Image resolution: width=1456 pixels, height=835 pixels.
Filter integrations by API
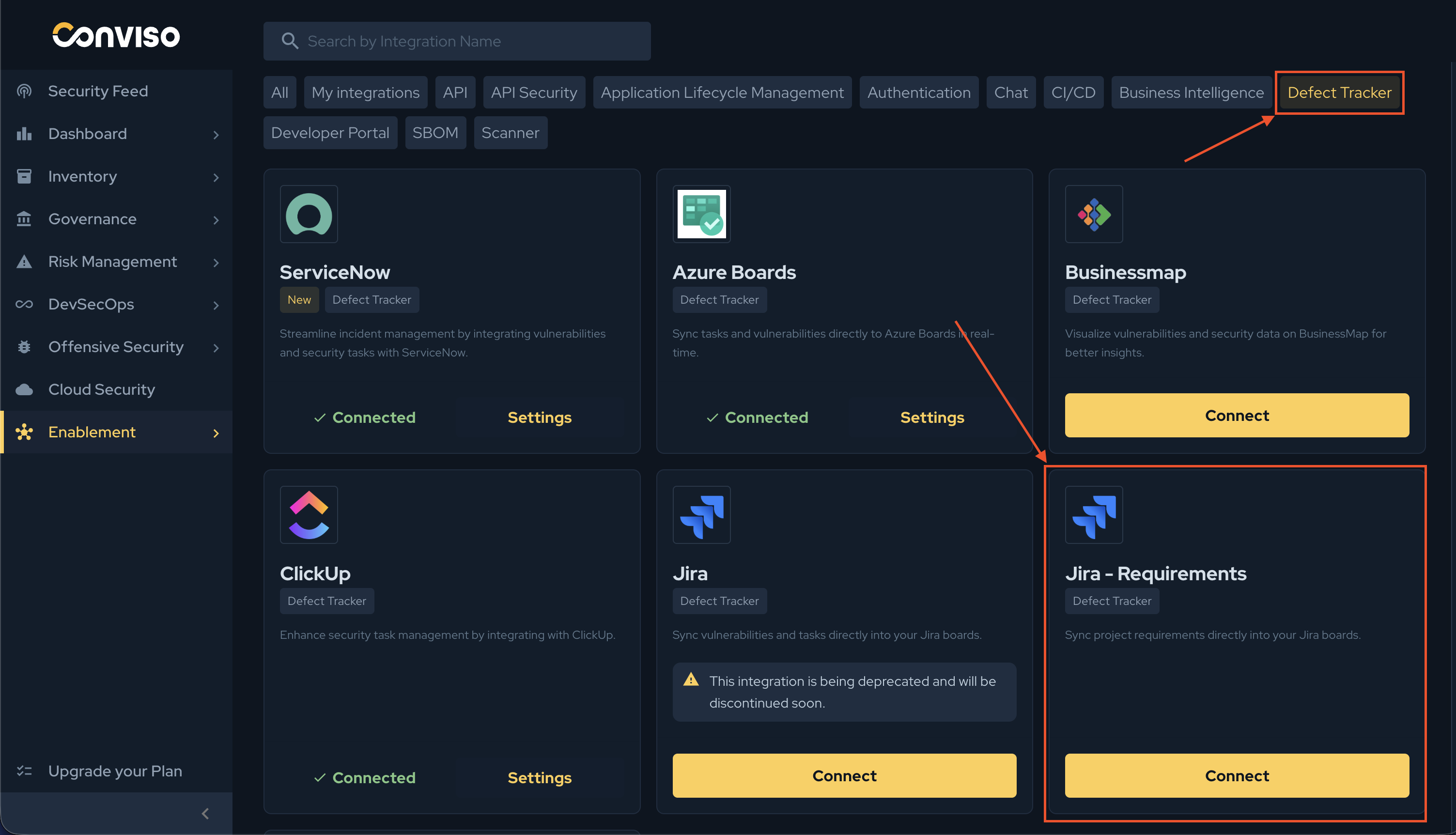455,93
